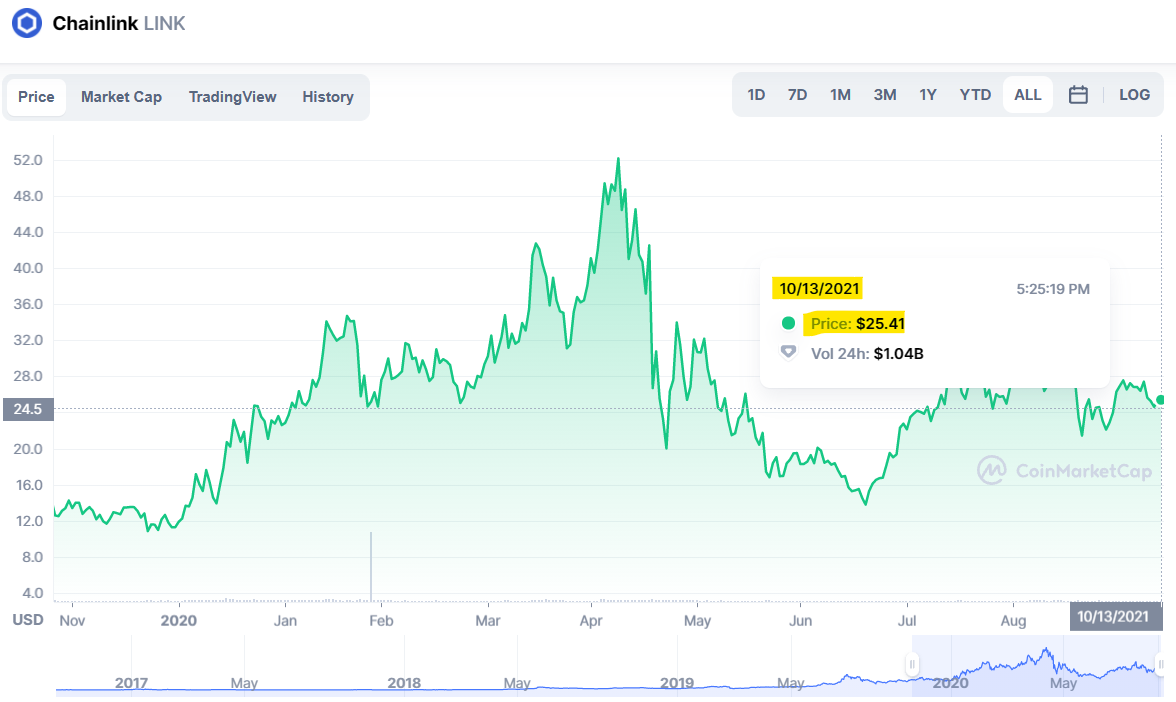Show the ALL time range
This screenshot has width=1176, height=702.
click(x=1028, y=94)
